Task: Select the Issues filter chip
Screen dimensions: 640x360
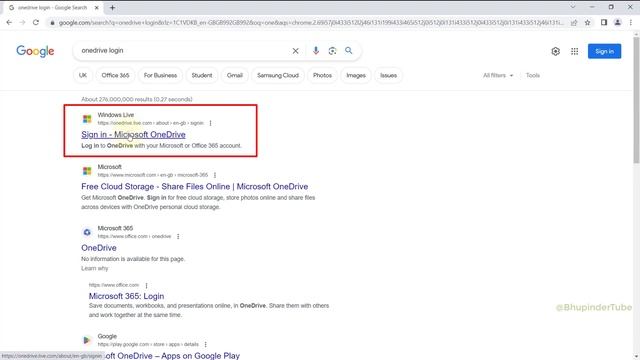Action: (388, 76)
